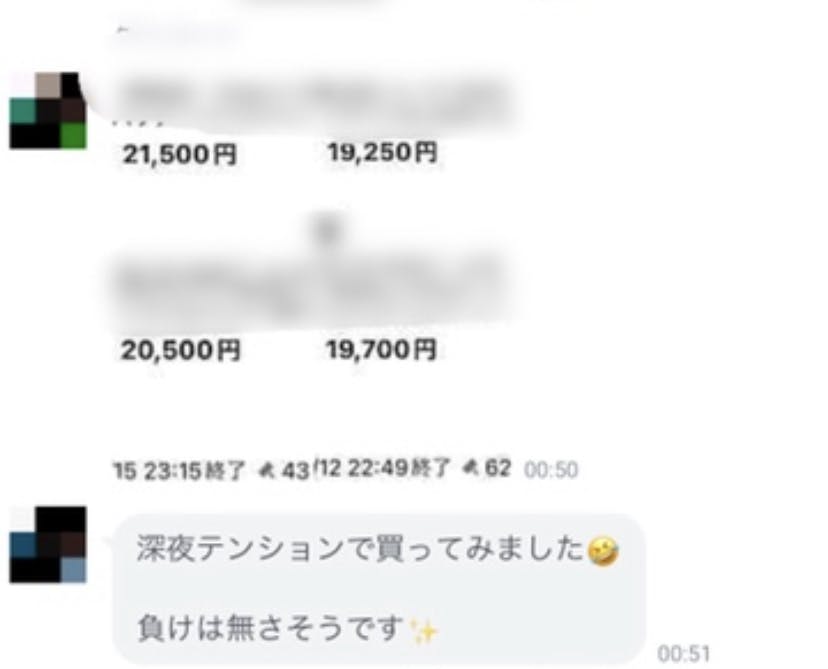Tap the 00:51 message timestamp
The image size is (828, 669).
tap(684, 654)
